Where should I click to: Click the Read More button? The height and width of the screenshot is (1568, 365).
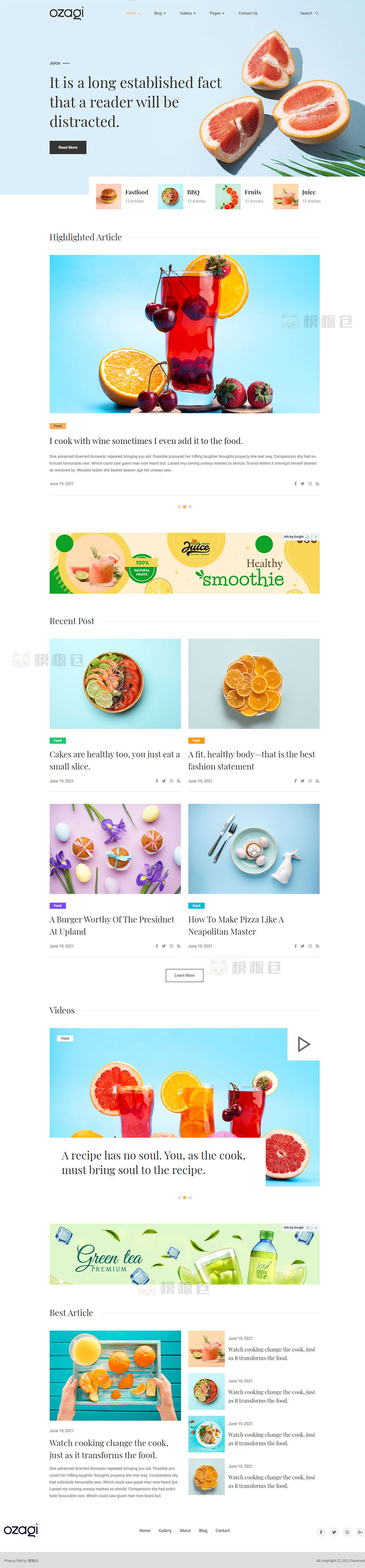pos(68,147)
